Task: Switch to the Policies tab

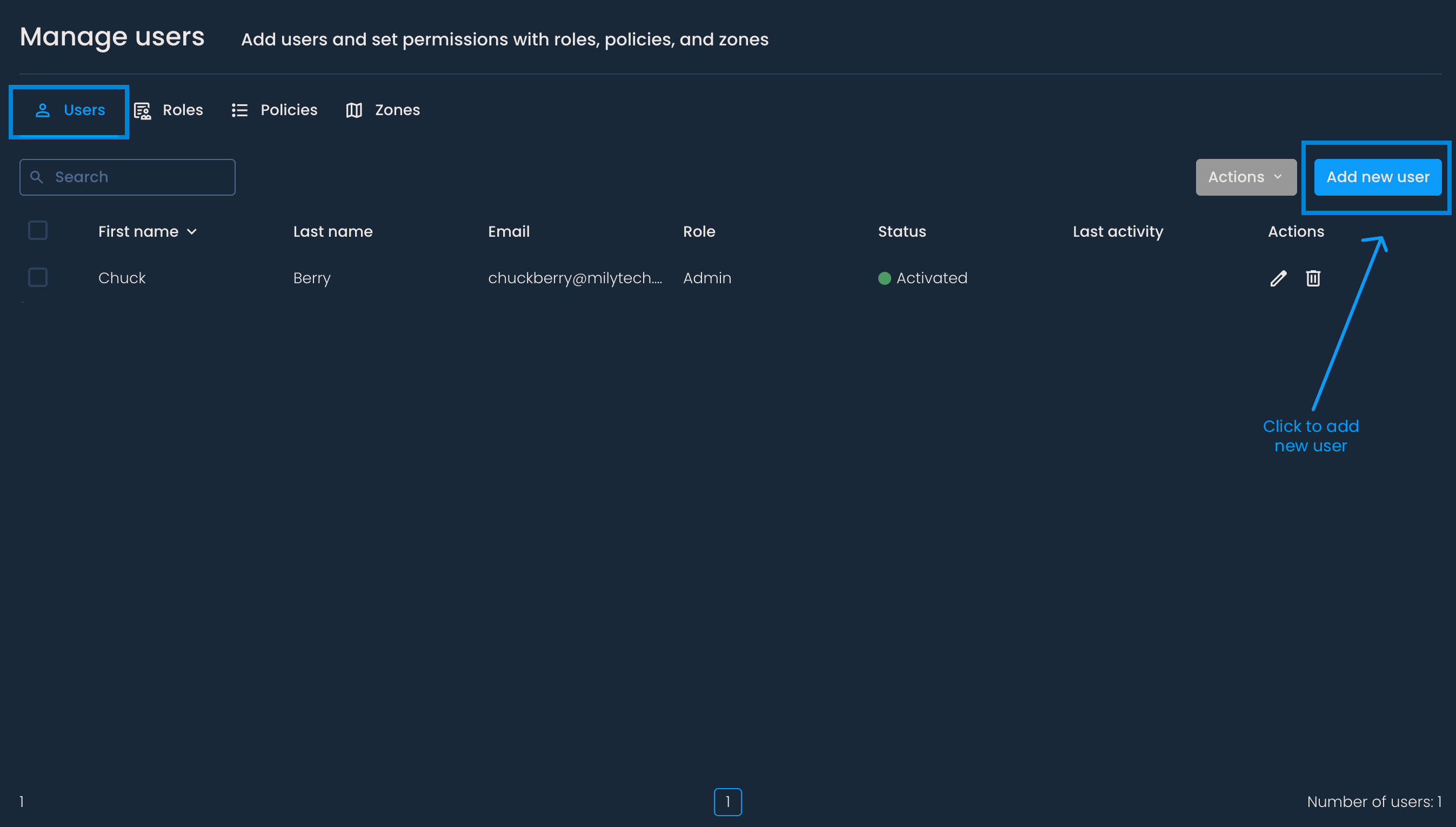Action: [289, 110]
